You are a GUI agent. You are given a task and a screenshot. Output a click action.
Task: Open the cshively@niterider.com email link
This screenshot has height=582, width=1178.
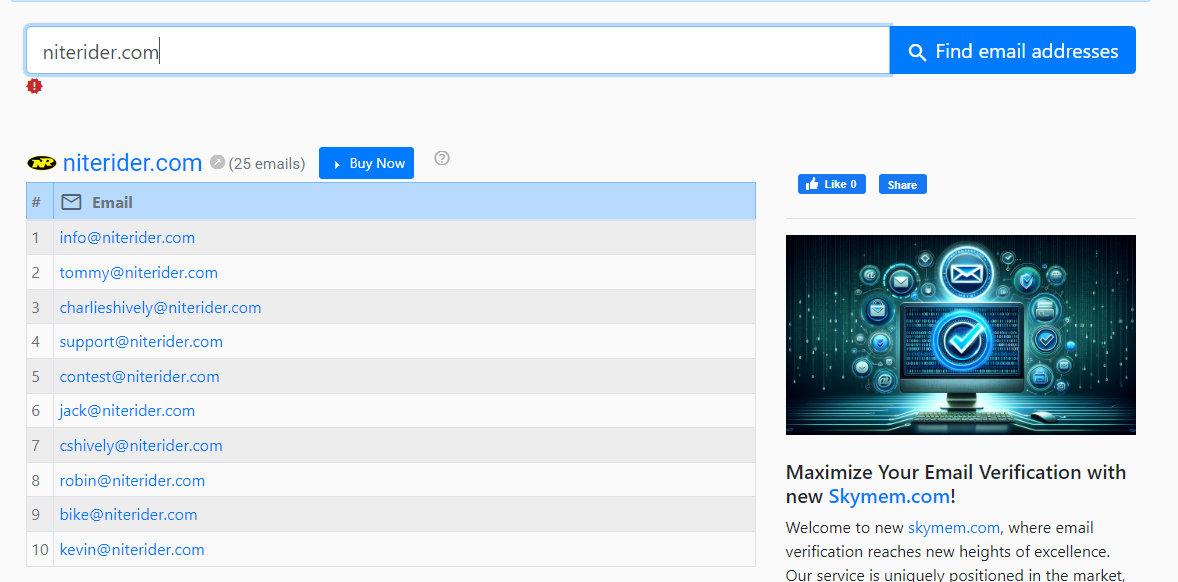[x=141, y=445]
